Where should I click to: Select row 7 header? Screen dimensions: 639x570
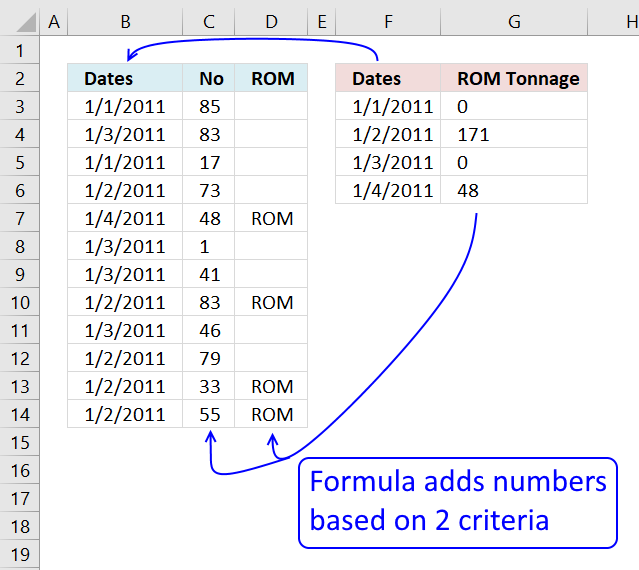pos(20,218)
